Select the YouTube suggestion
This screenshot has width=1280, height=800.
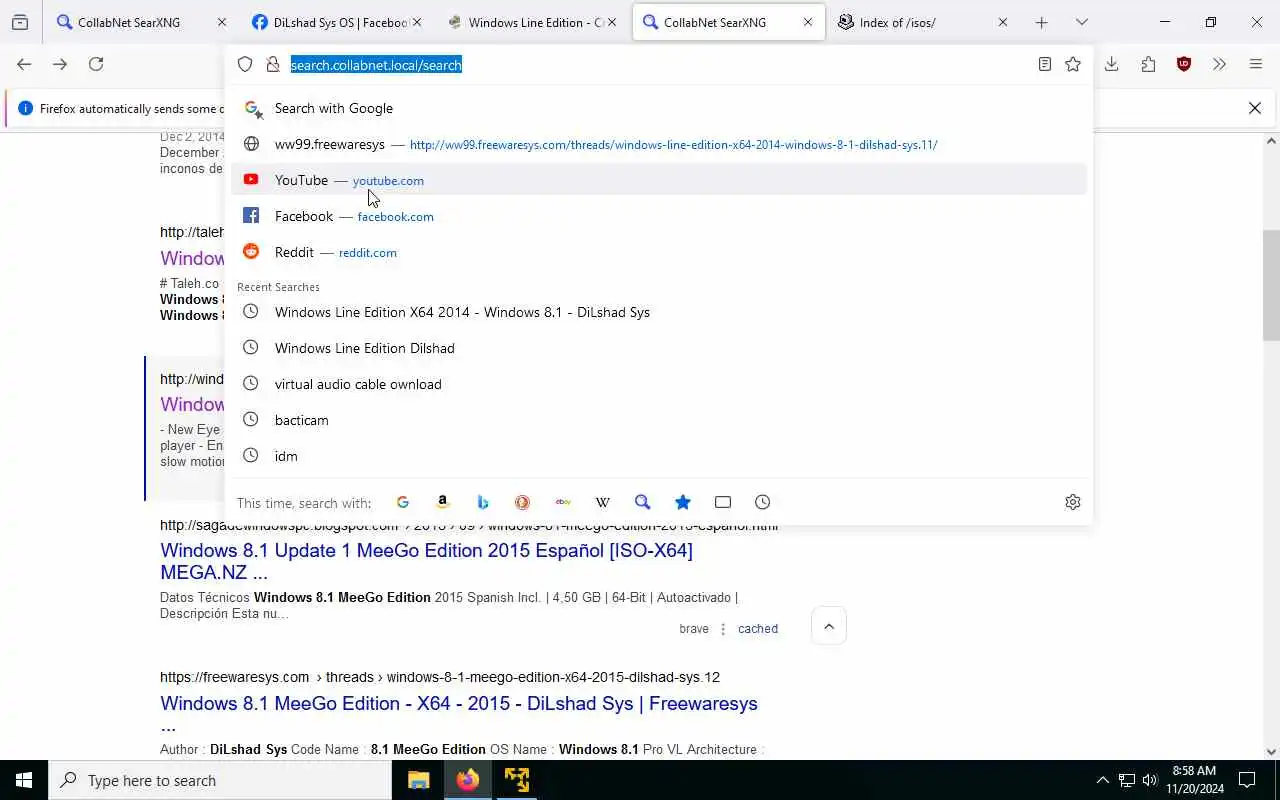click(658, 180)
